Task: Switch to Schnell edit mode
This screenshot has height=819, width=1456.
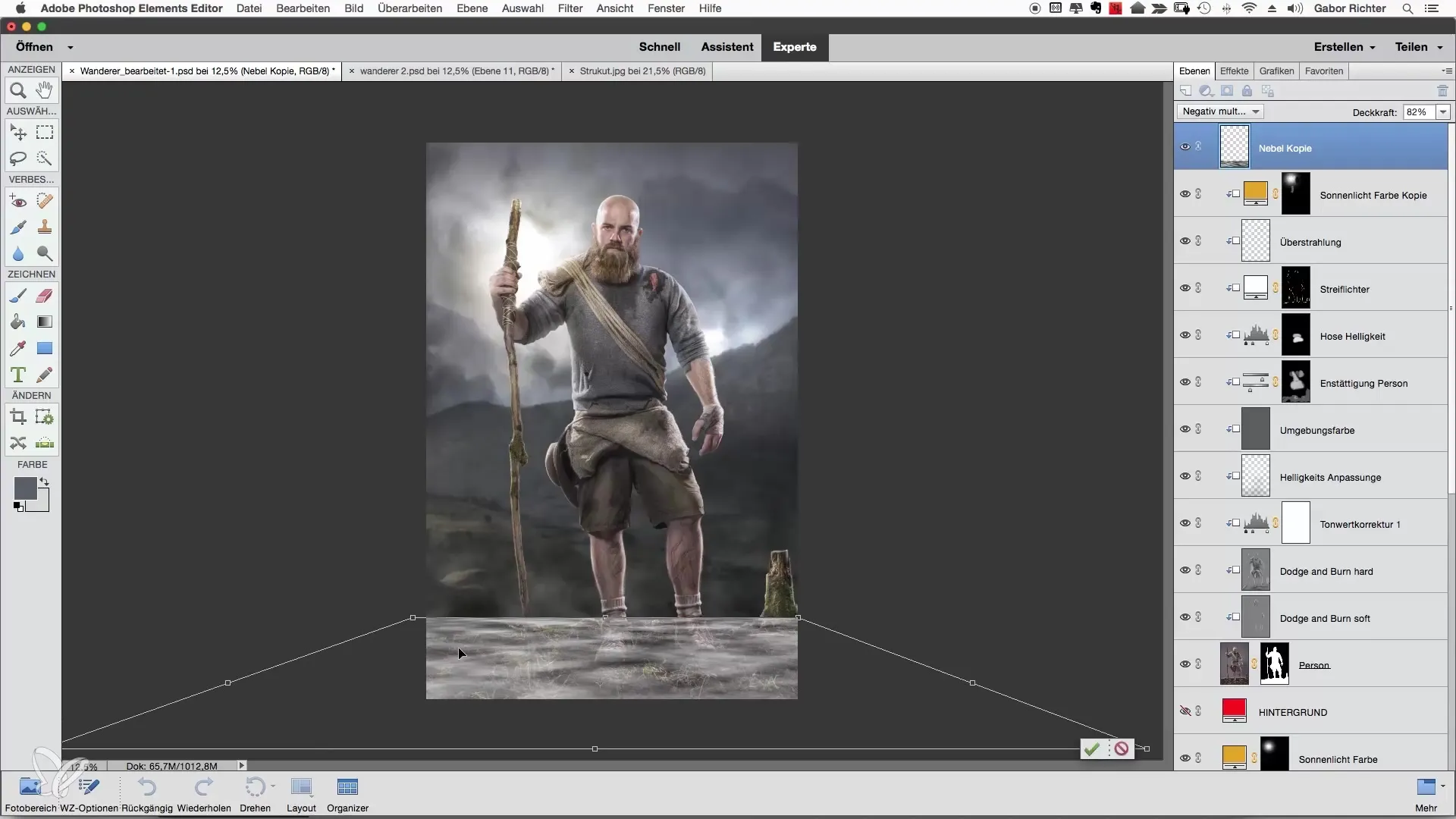Action: [659, 47]
